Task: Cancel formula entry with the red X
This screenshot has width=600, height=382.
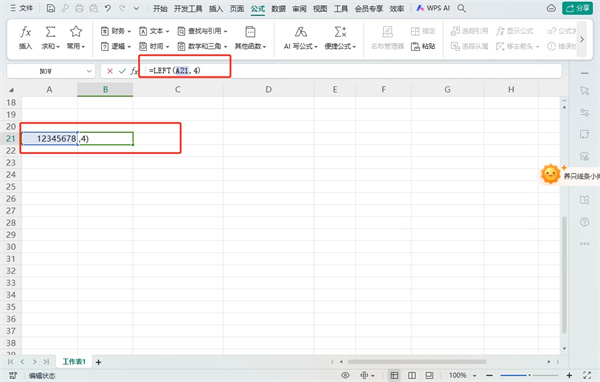Action: tap(110, 71)
